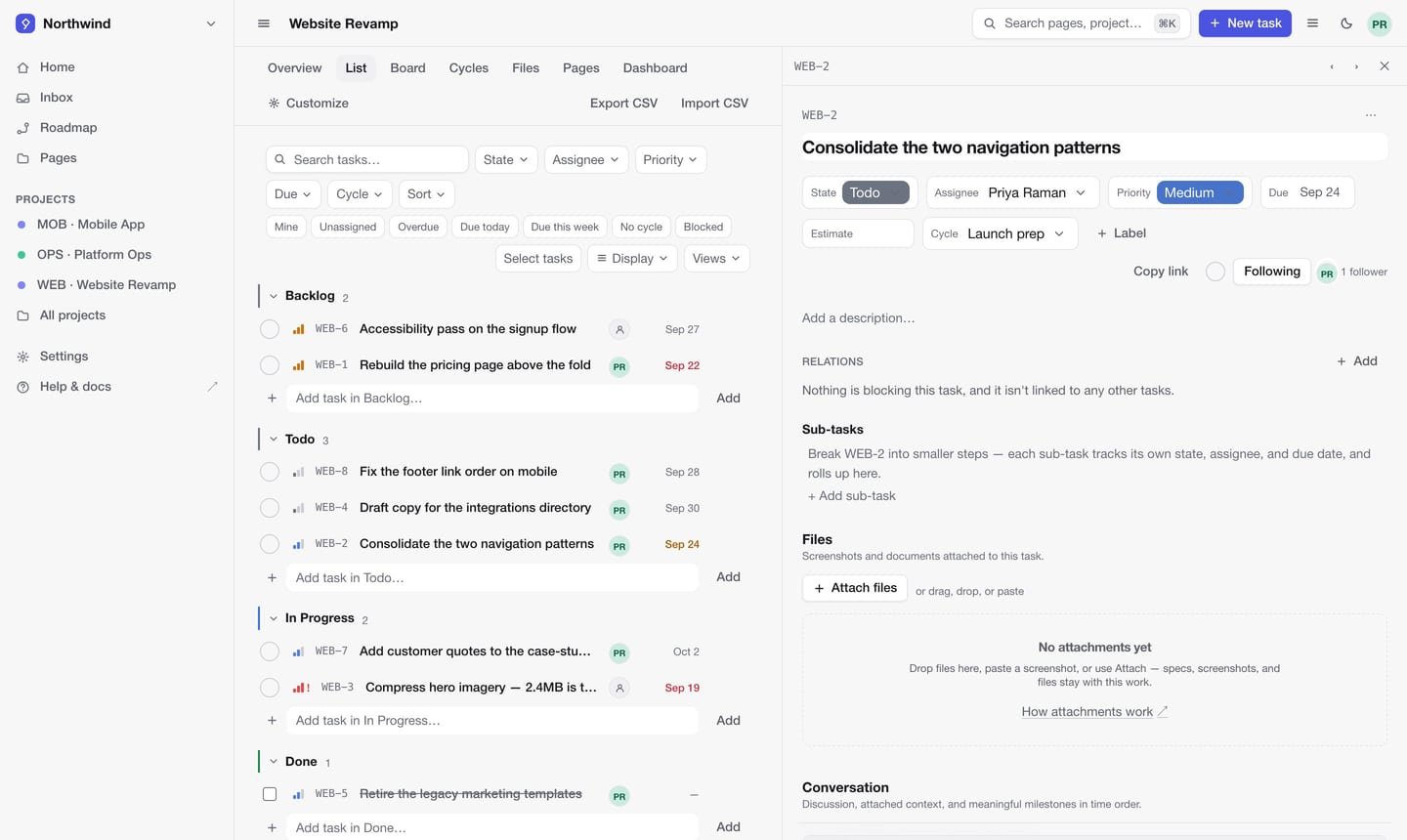The height and width of the screenshot is (840, 1407).
Task: Click the Search tasks input field
Action: click(367, 160)
